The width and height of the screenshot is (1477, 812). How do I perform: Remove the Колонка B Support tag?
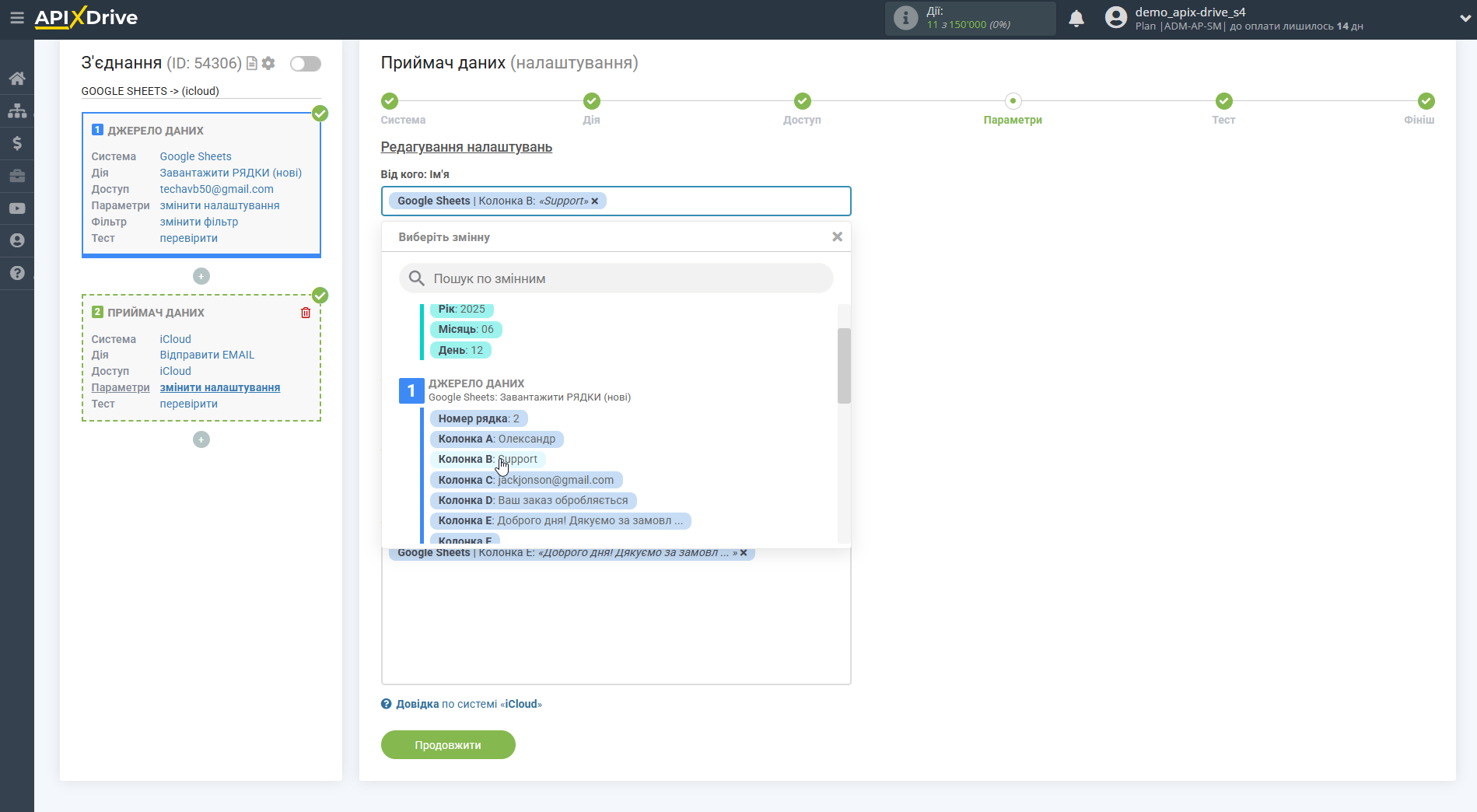coord(595,201)
